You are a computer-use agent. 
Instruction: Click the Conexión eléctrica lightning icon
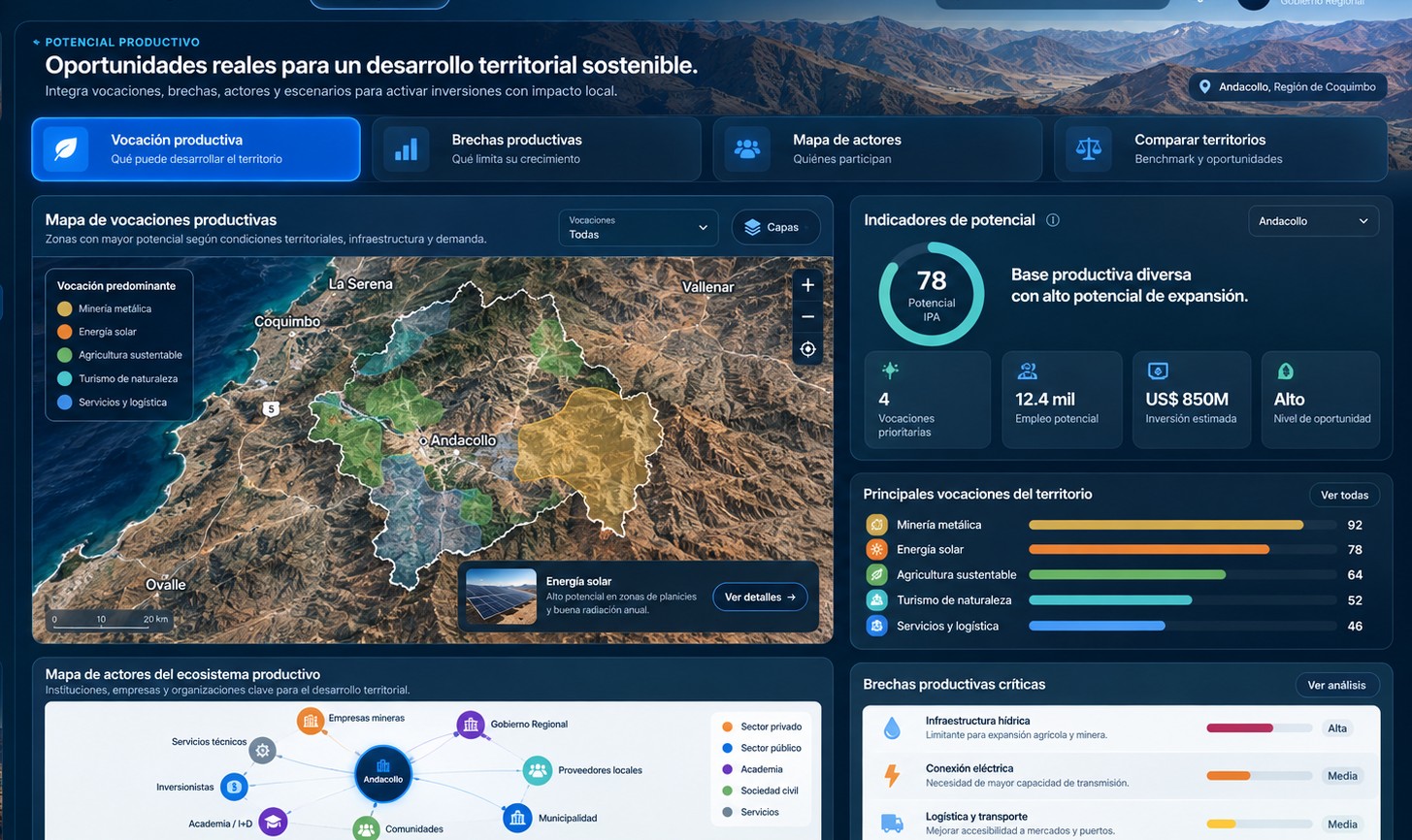pos(892,776)
